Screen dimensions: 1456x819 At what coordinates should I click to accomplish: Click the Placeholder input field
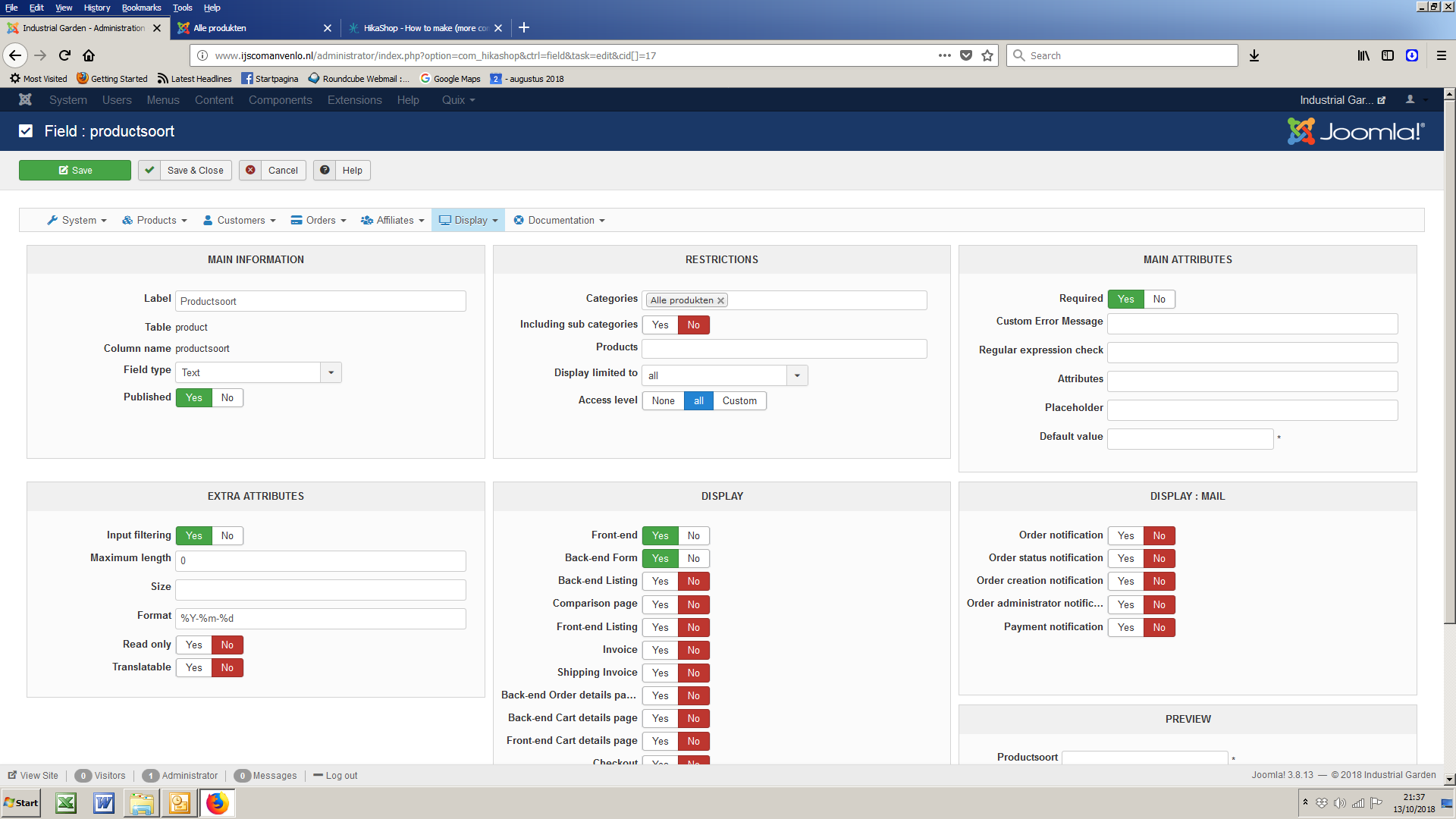coord(1252,410)
